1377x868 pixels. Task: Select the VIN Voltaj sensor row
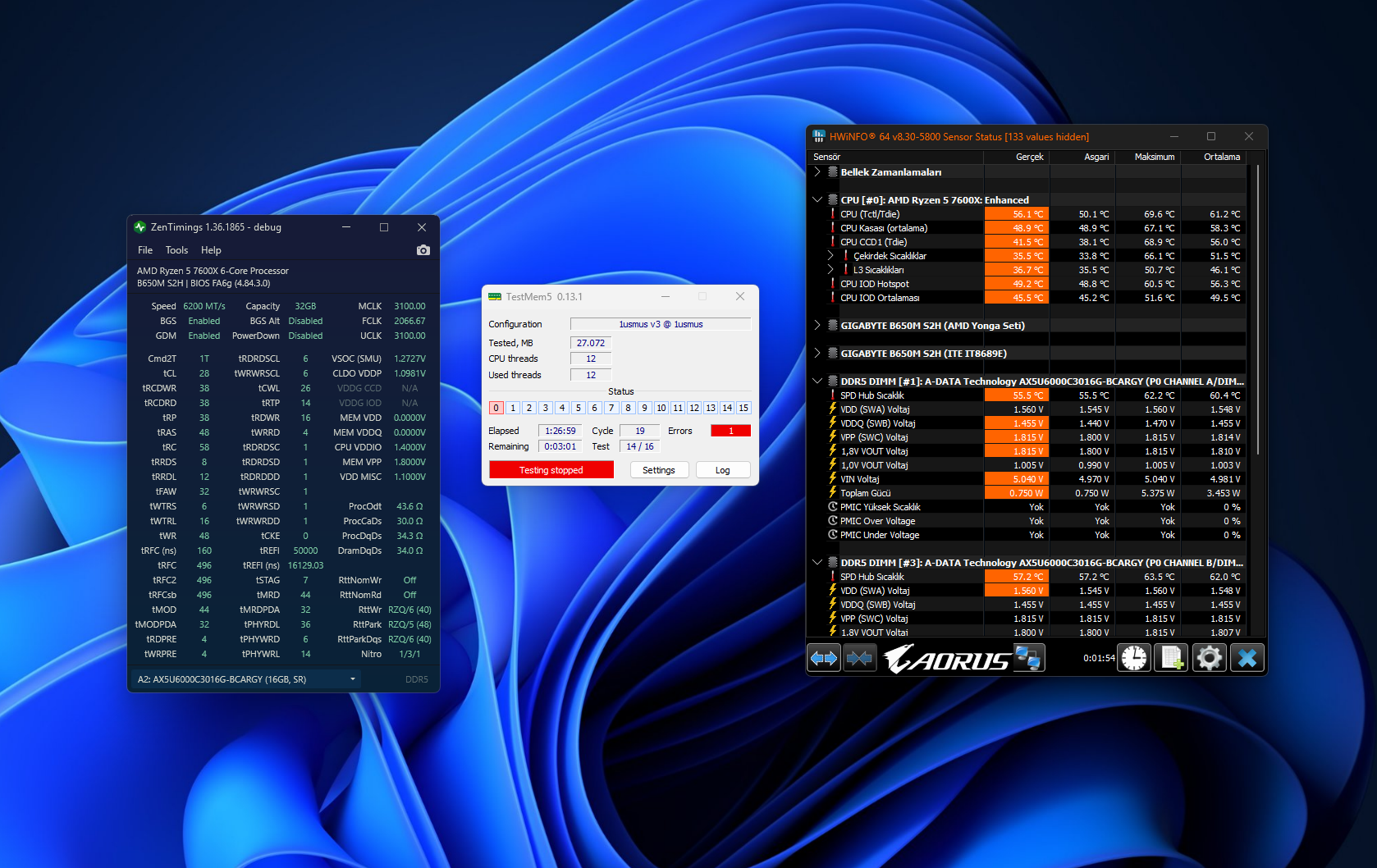[1027, 479]
